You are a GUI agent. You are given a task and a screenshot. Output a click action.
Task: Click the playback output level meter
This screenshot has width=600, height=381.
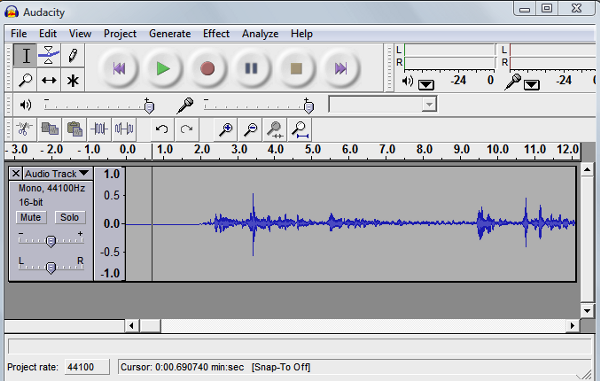(x=450, y=56)
